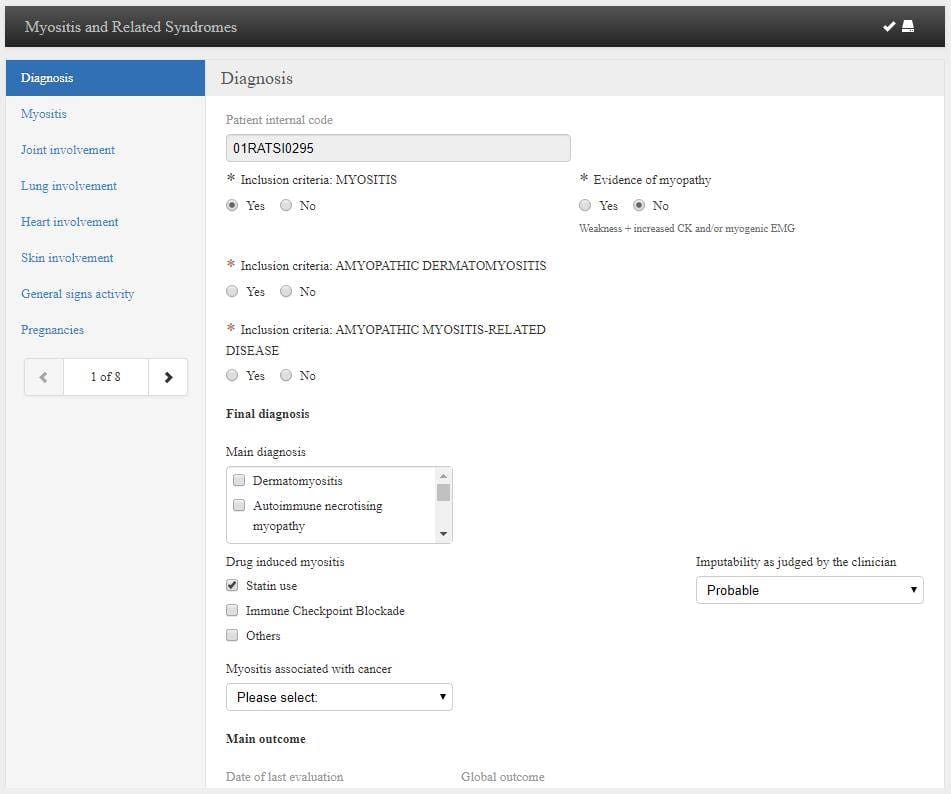Expand Myositis associated with cancer dropdown

coord(339,697)
